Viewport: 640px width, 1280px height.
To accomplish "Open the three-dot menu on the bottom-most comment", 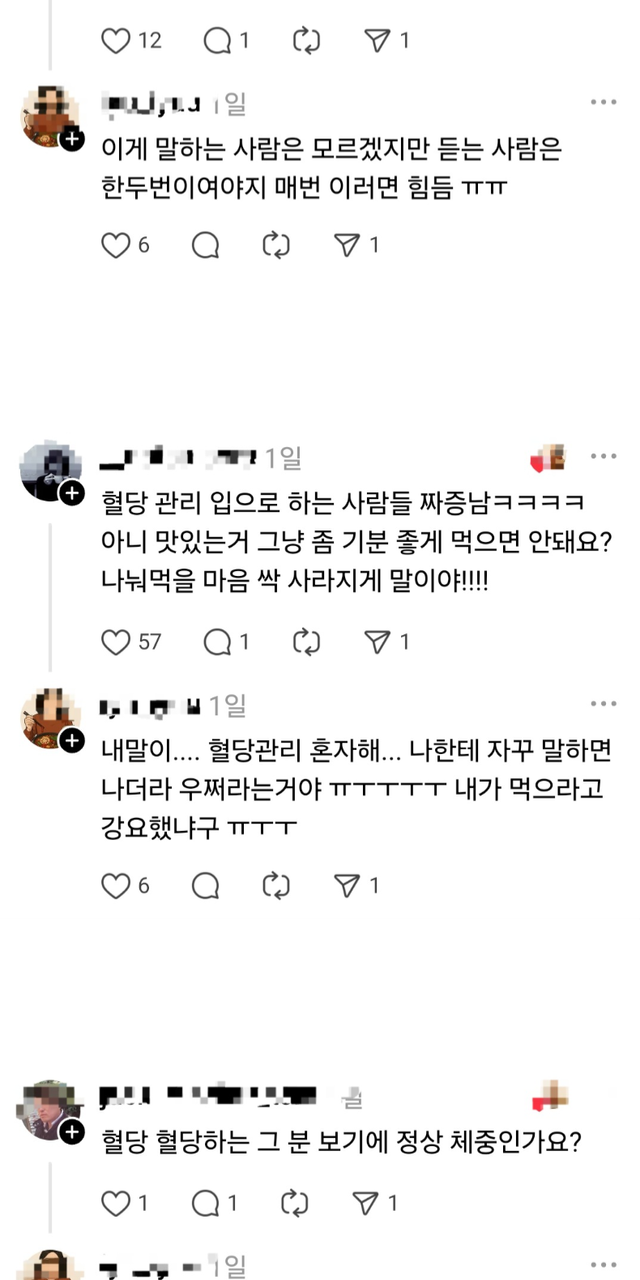I will click(603, 1265).
